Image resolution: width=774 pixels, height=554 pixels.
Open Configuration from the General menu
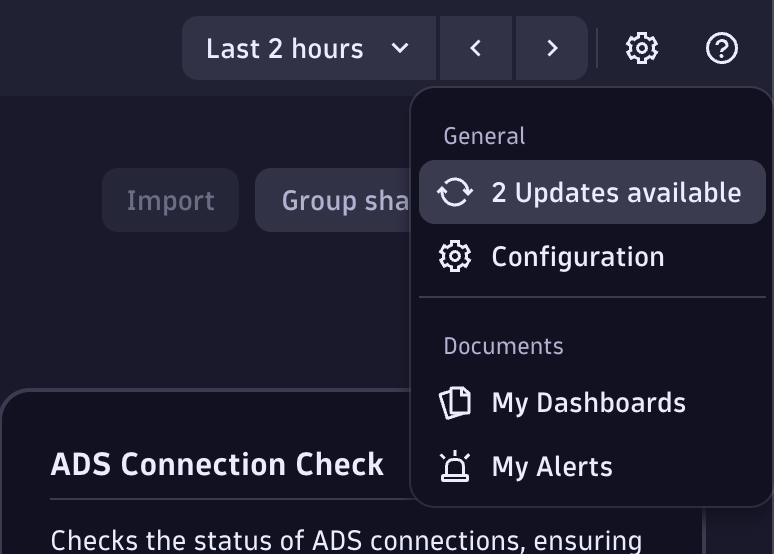[x=578, y=257]
